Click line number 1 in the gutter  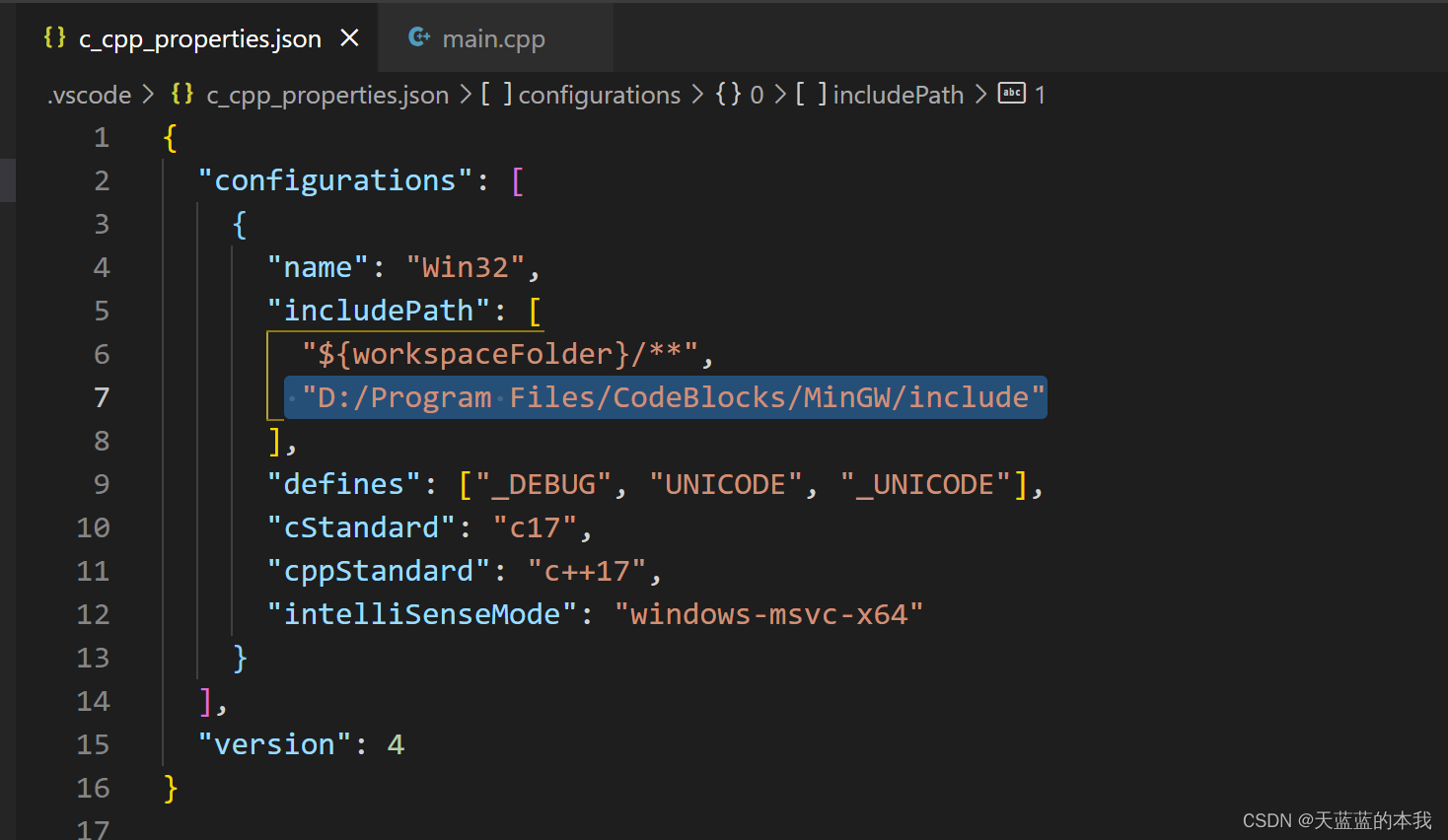tap(102, 138)
